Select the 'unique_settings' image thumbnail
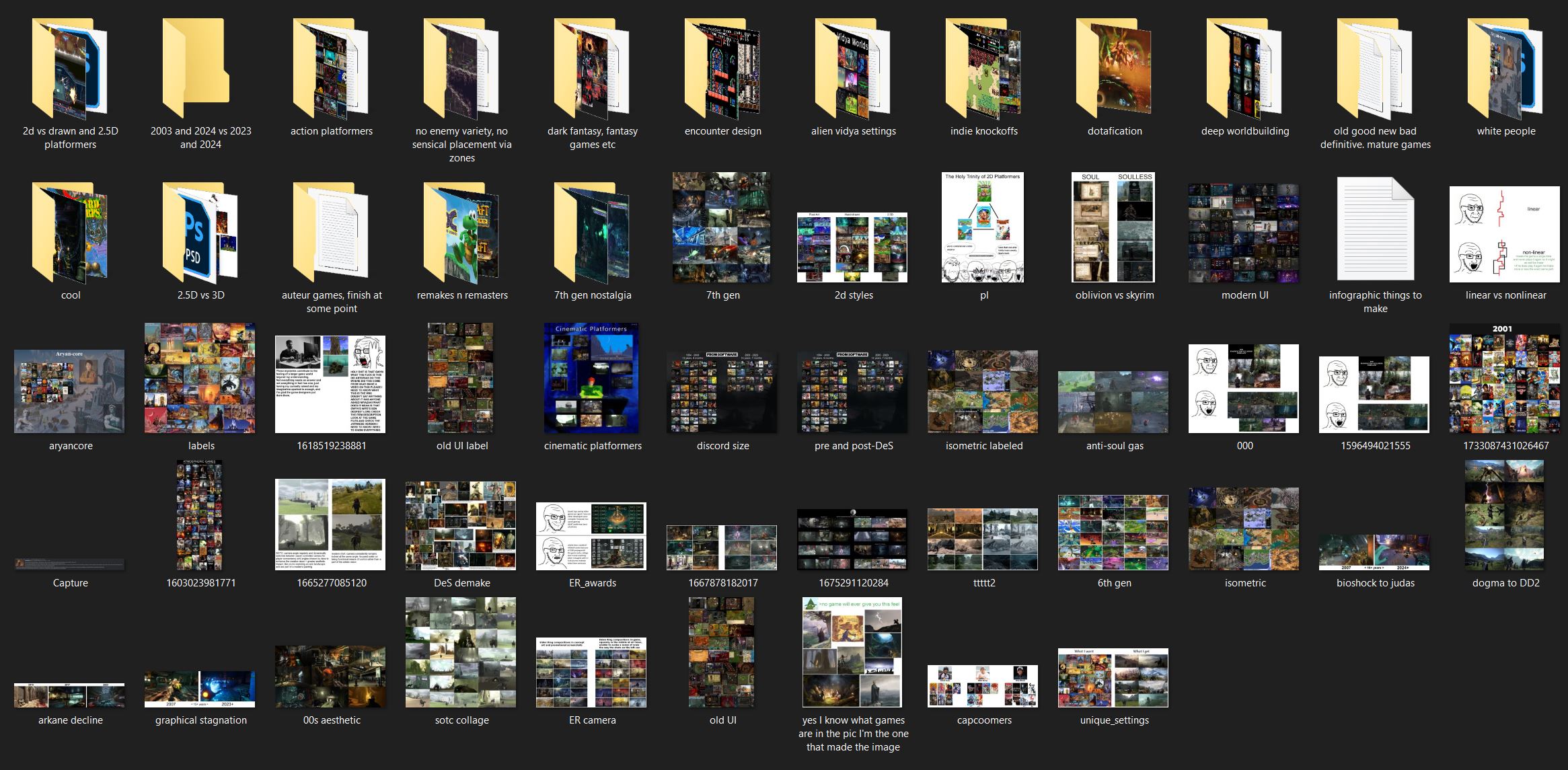This screenshot has height=770, width=1568. pyautogui.click(x=1113, y=678)
